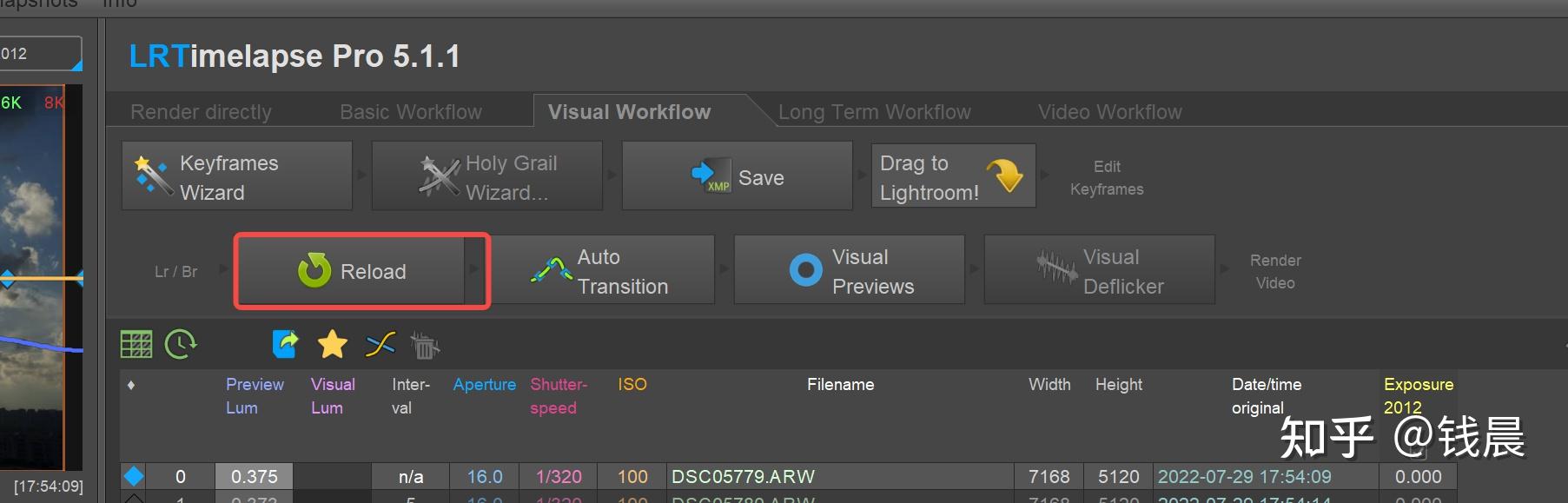Click the gray trash deflicker icon
Image resolution: width=1568 pixels, height=503 pixels.
(425, 346)
